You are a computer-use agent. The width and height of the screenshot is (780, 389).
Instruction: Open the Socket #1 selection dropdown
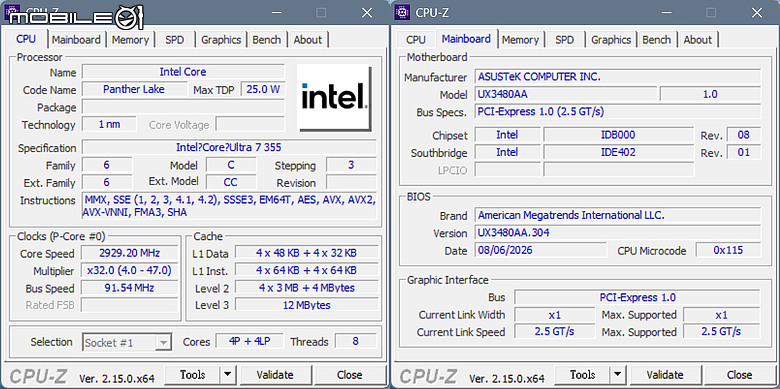[127, 342]
